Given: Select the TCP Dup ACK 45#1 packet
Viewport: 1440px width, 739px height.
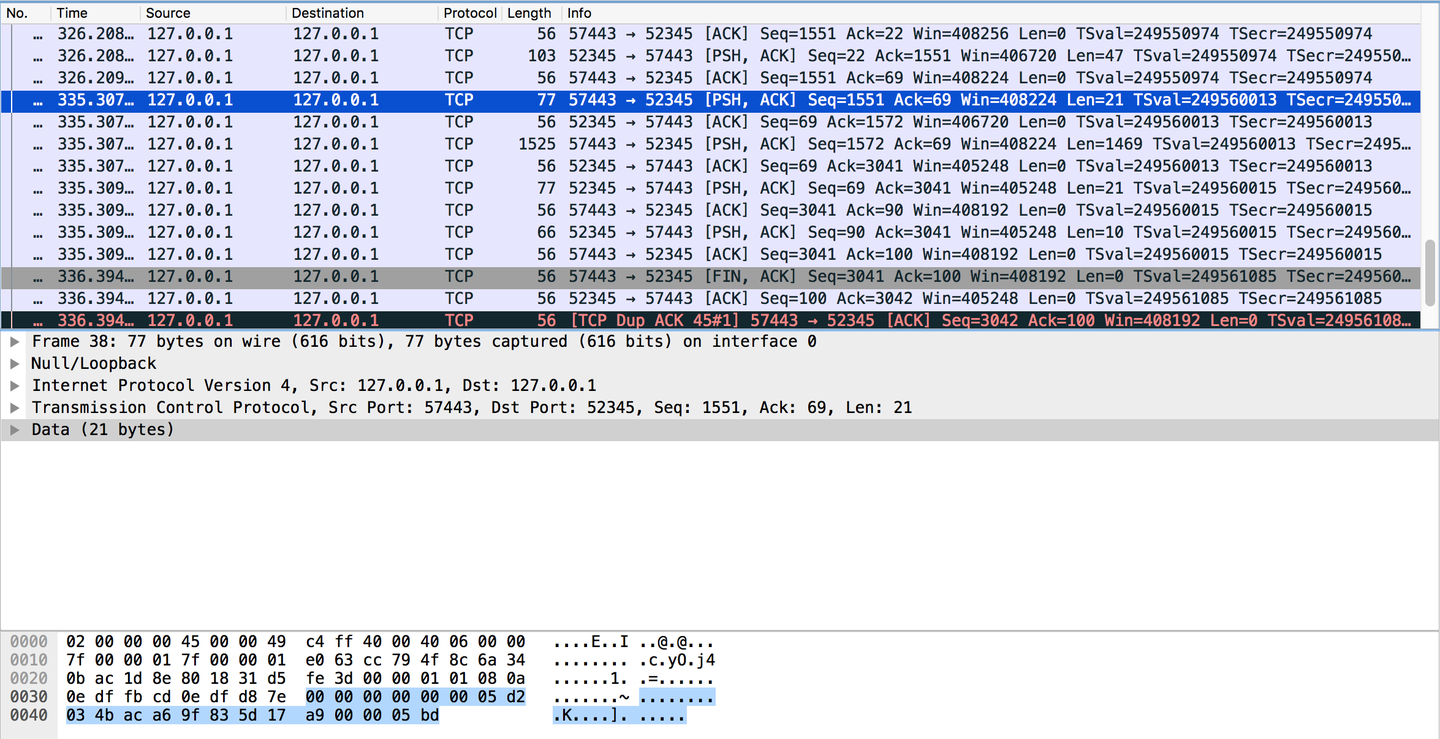Looking at the screenshot, I should [x=710, y=320].
